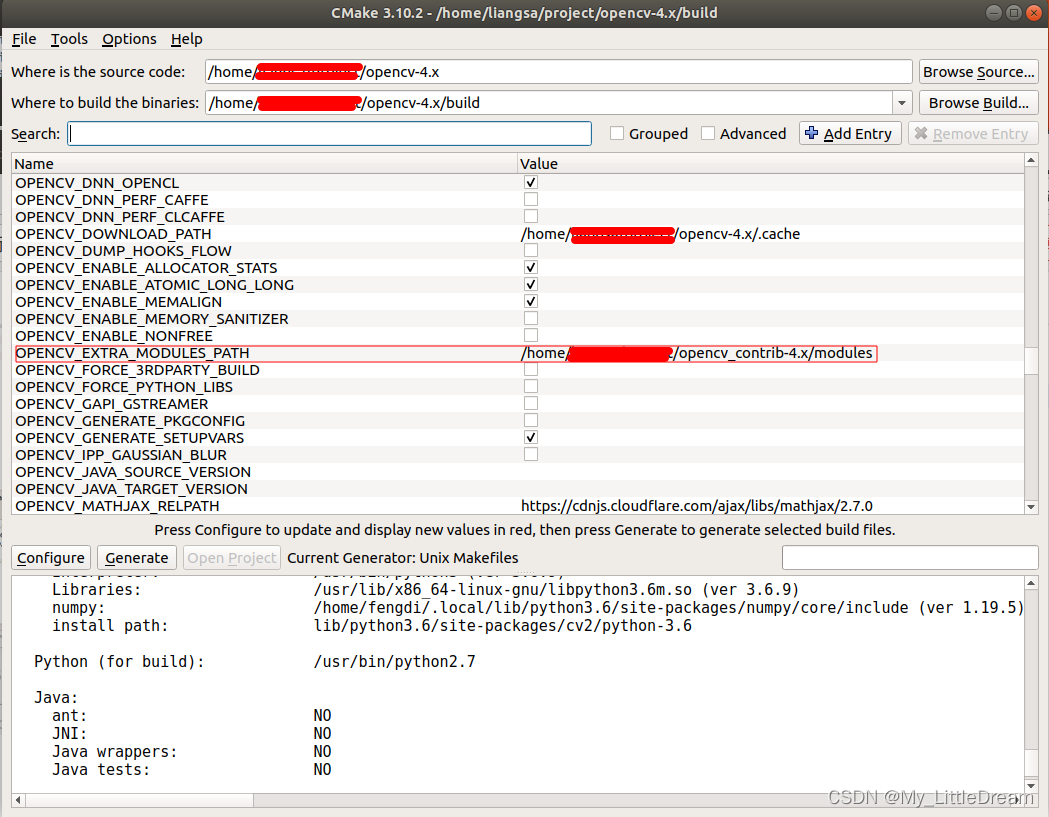Maximize the CMake window

(x=1012, y=13)
